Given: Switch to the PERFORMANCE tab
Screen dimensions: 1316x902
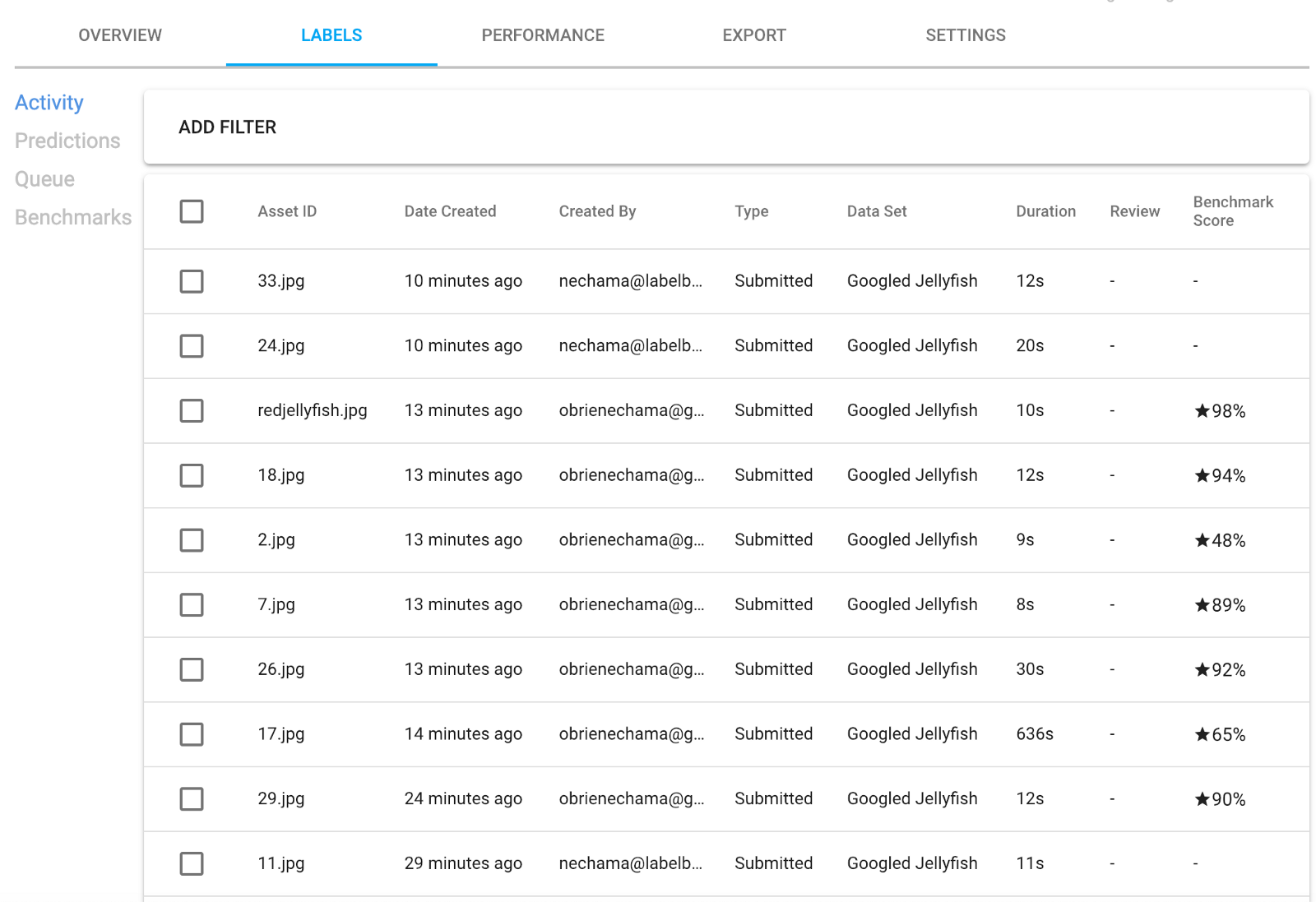Looking at the screenshot, I should point(543,35).
